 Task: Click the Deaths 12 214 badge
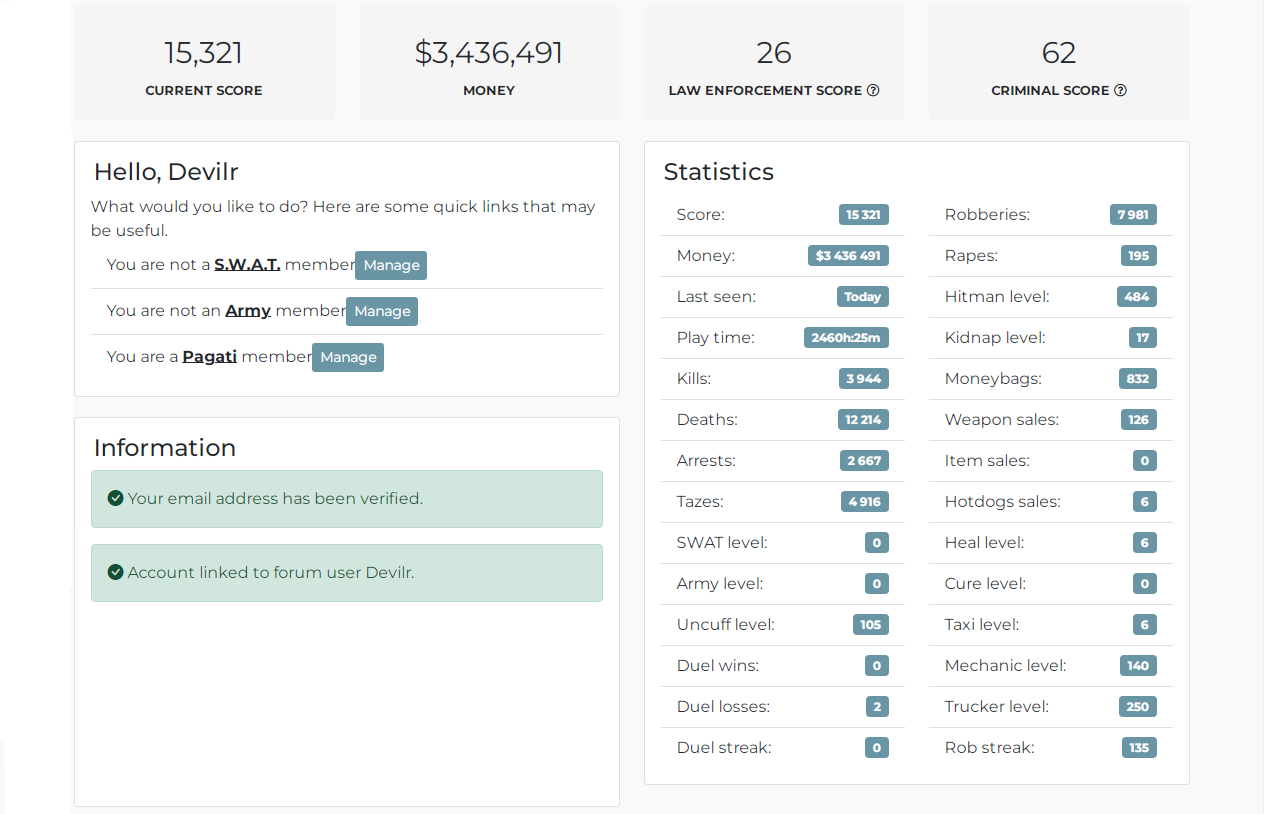[863, 420]
